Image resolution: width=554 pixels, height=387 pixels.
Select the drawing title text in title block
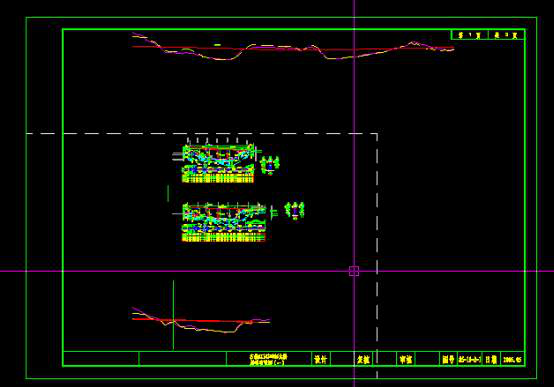click(x=269, y=359)
